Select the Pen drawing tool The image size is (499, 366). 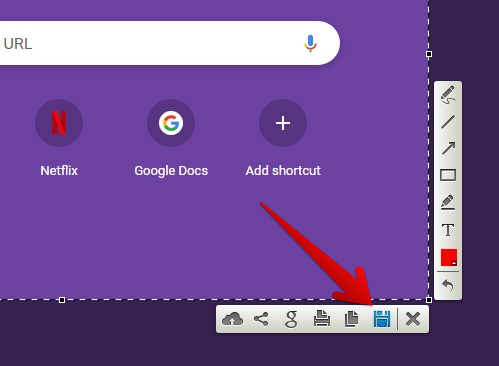(448, 95)
